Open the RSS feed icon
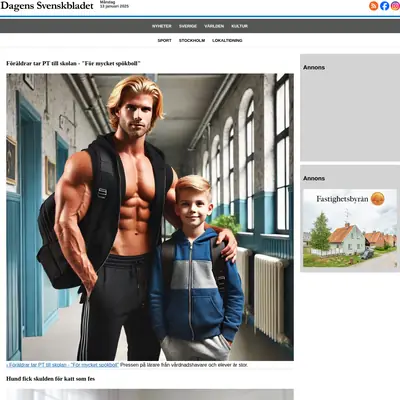 tap(373, 6)
